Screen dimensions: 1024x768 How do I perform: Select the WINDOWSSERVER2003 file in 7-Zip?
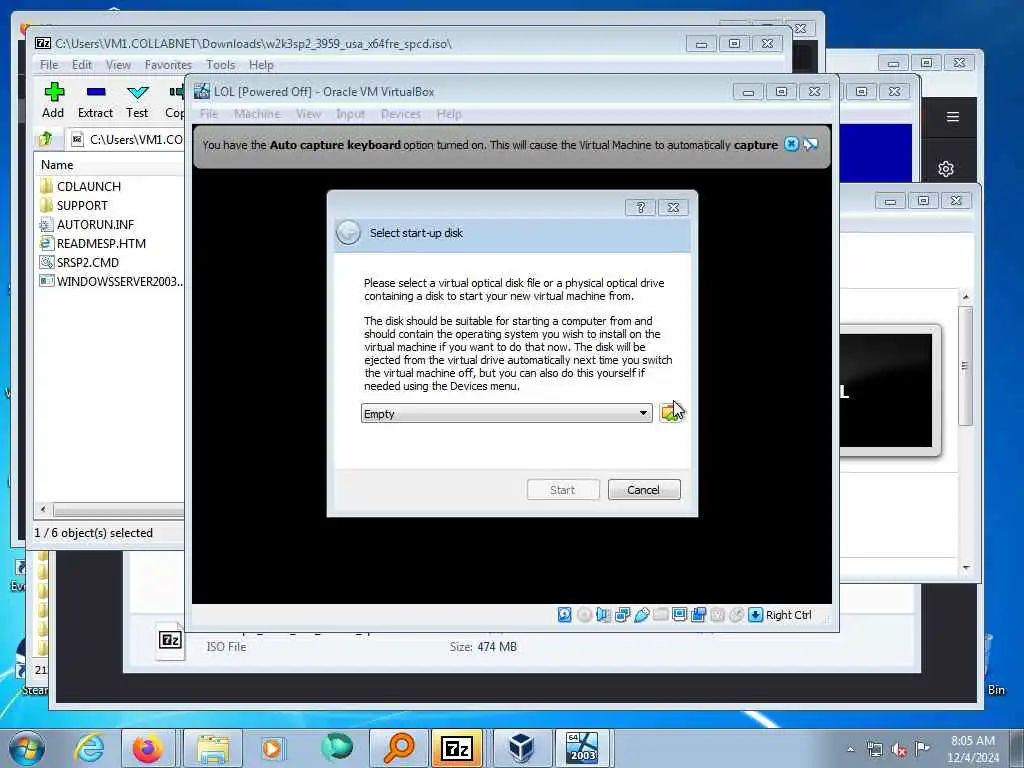pyautogui.click(x=111, y=281)
